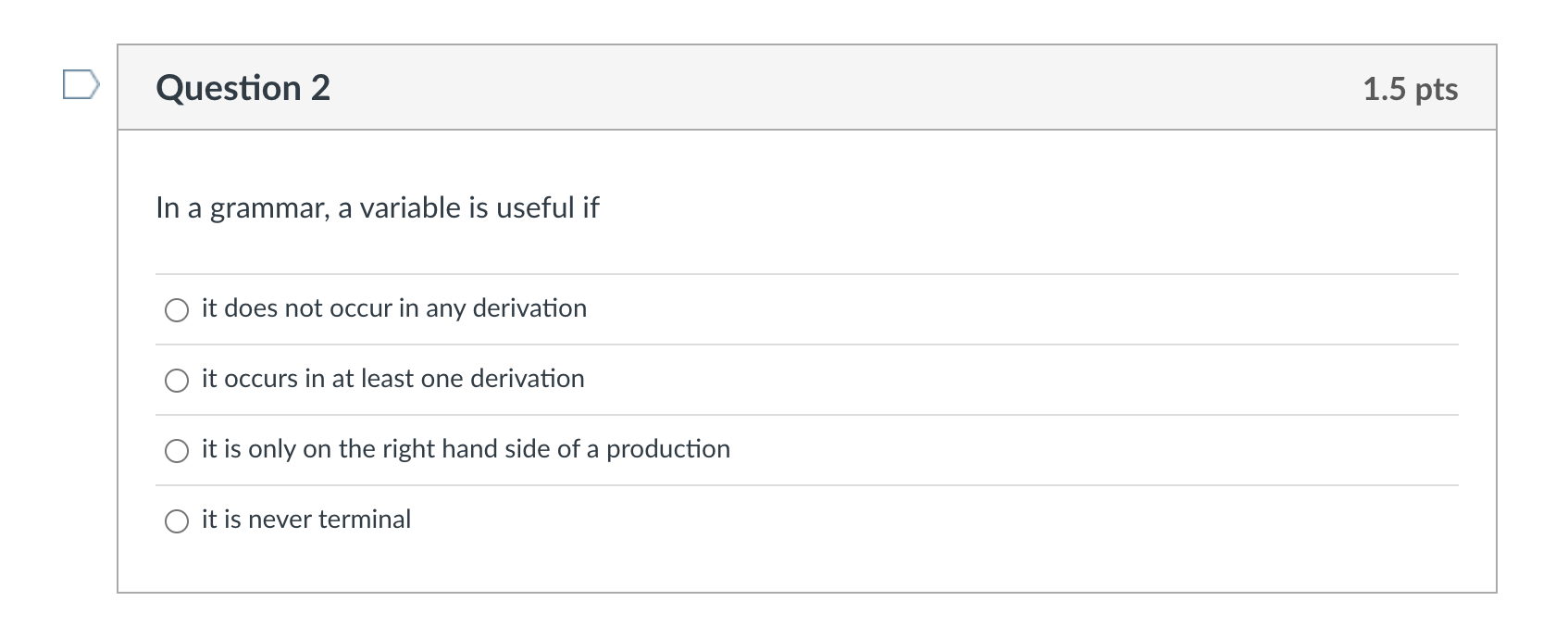This screenshot has width=1568, height=639.
Task: Click the question prompt 'In a grammar, a variable is useful if'
Action: click(x=377, y=207)
